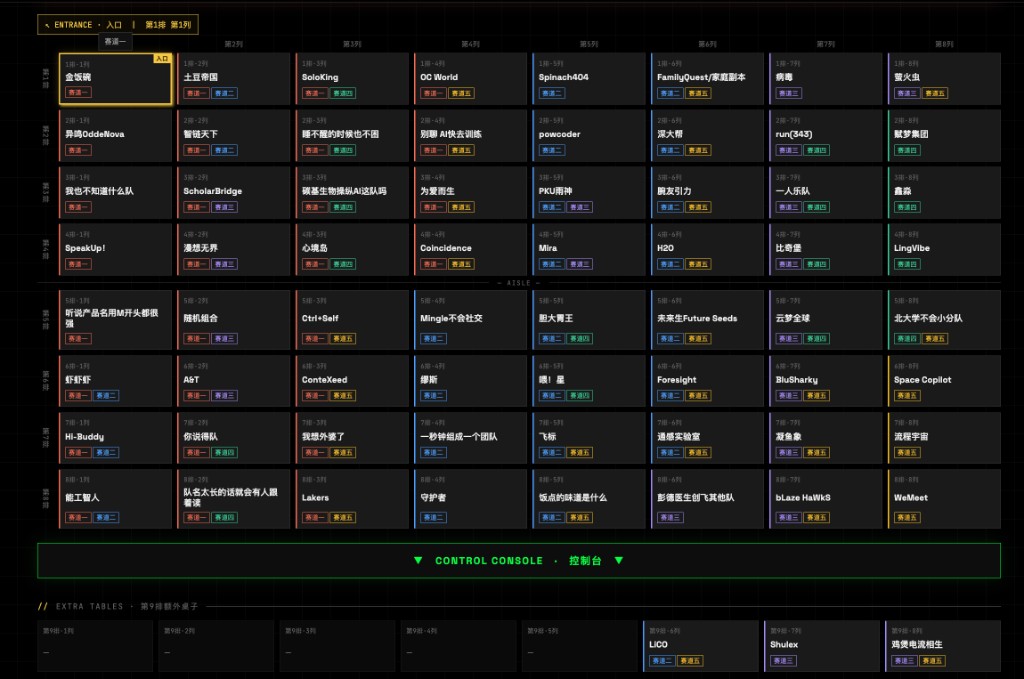Click the ENTRANCE · 入口 label box
The image size is (1024, 679).
point(118,25)
